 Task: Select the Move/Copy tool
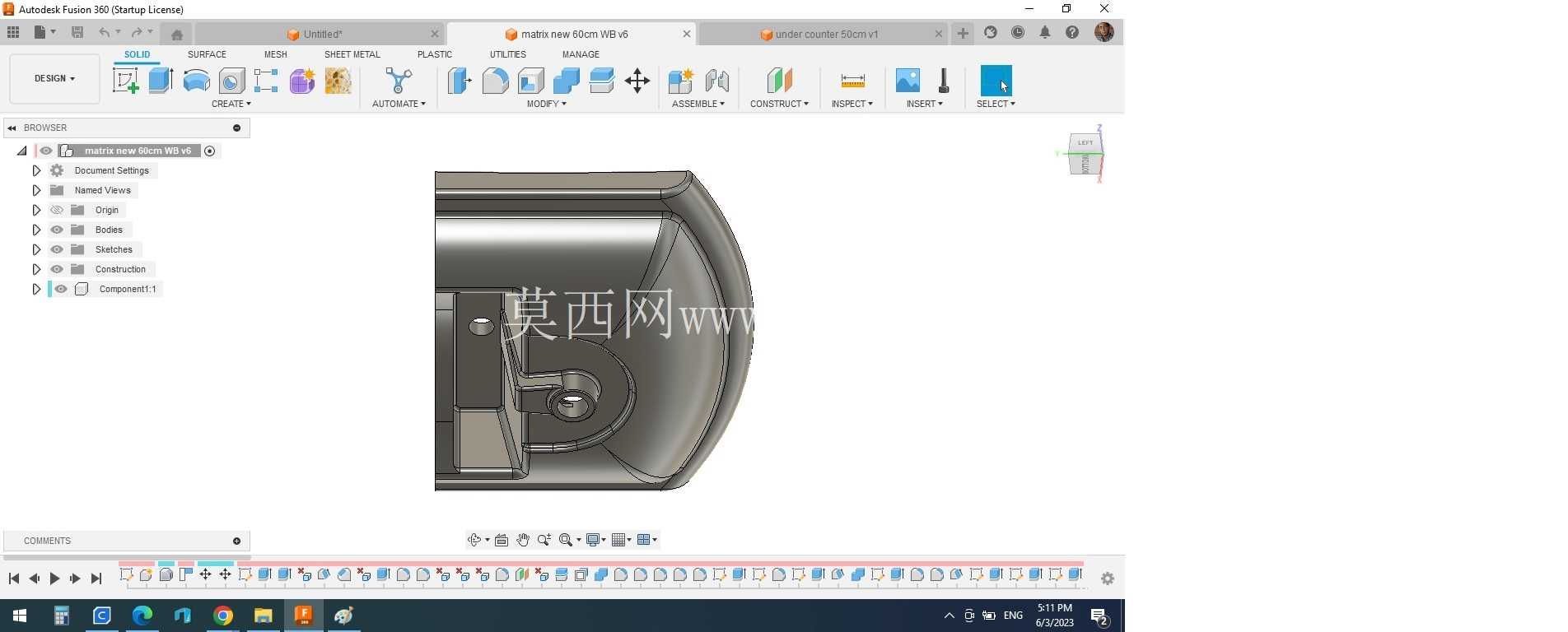(637, 81)
